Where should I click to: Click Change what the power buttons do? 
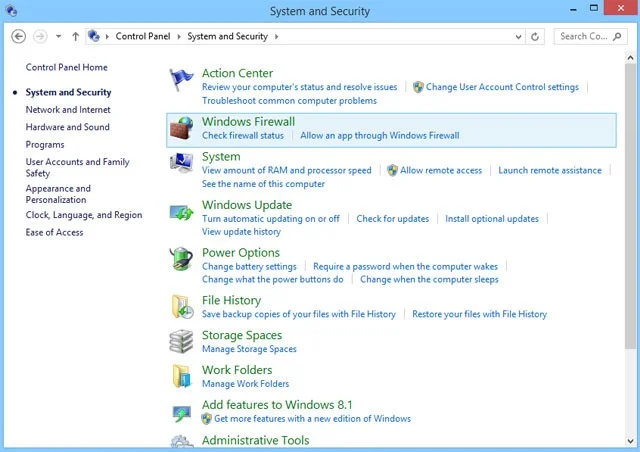coord(273,280)
